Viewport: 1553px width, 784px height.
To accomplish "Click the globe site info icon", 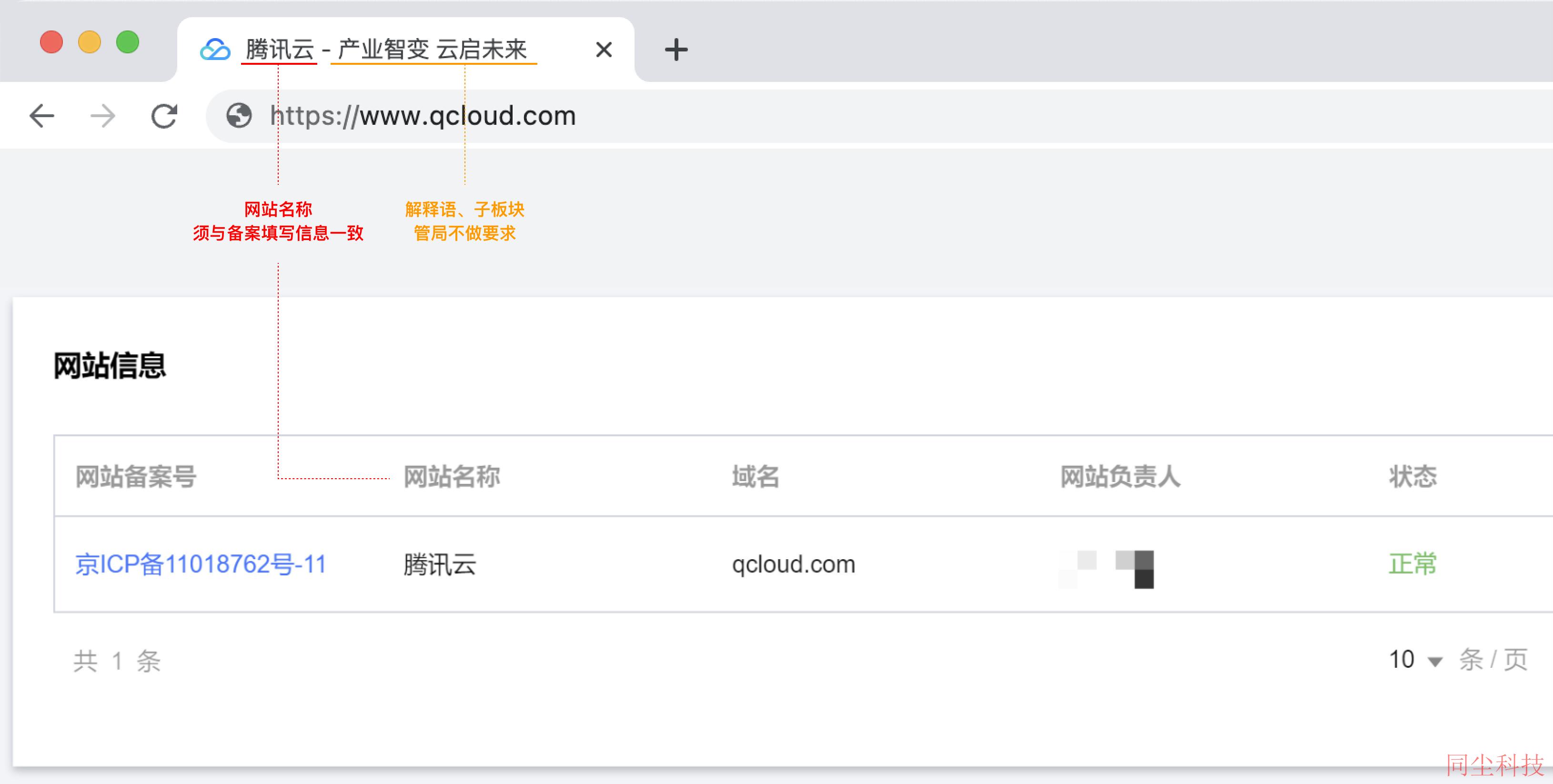I will (239, 115).
